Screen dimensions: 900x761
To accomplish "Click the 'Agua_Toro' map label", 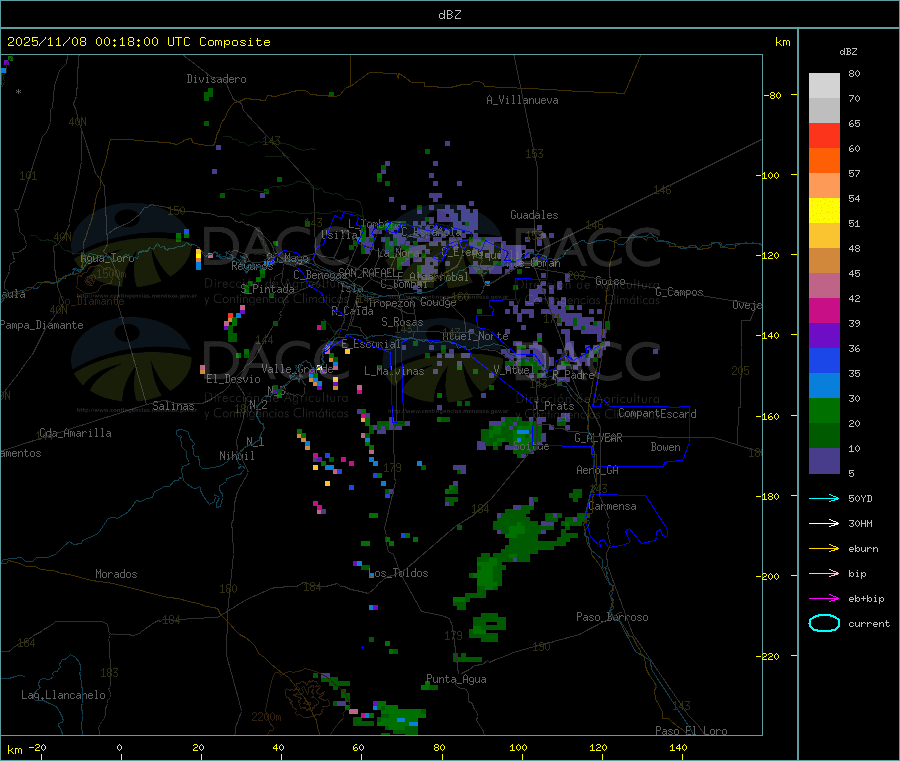I will 107,258.
